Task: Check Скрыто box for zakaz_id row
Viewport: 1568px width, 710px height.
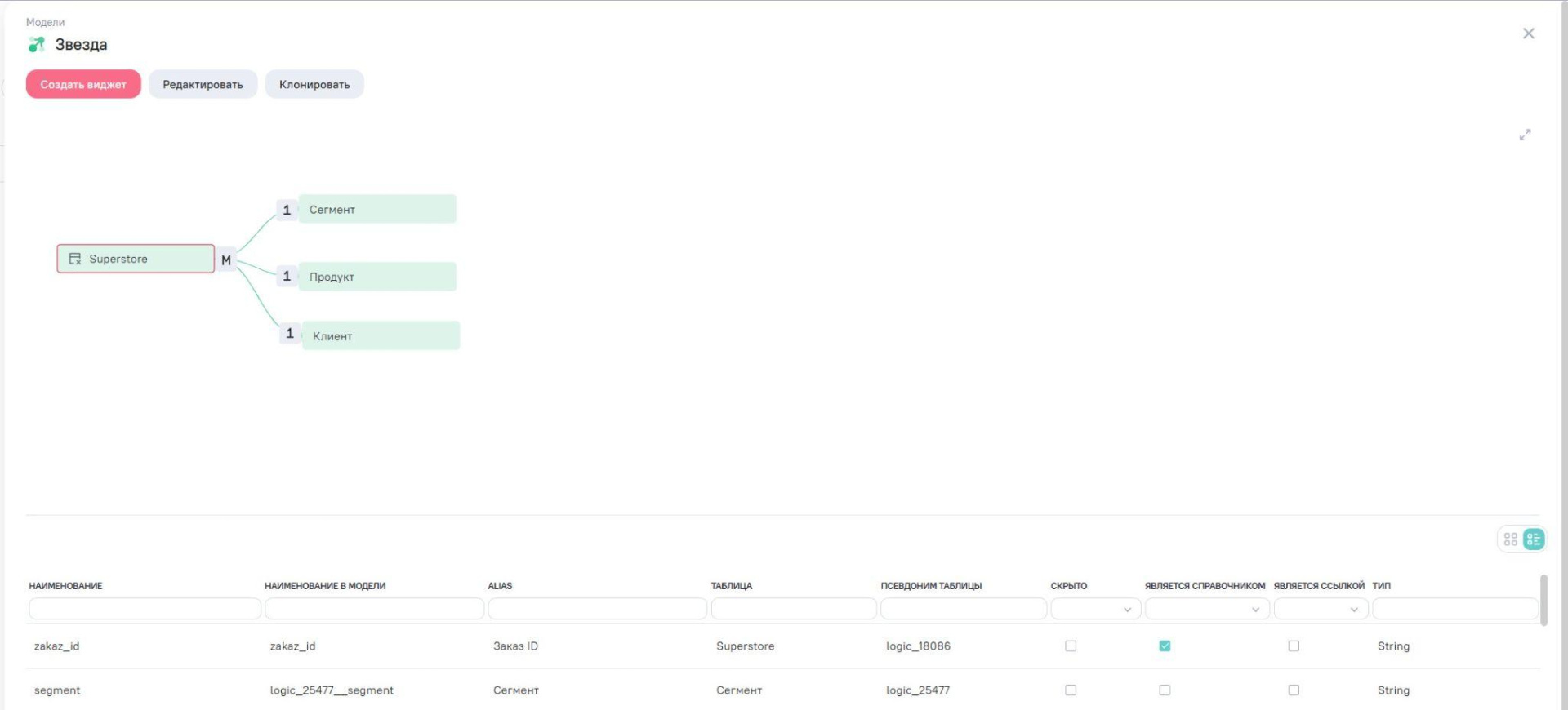Action: pyautogui.click(x=1071, y=646)
